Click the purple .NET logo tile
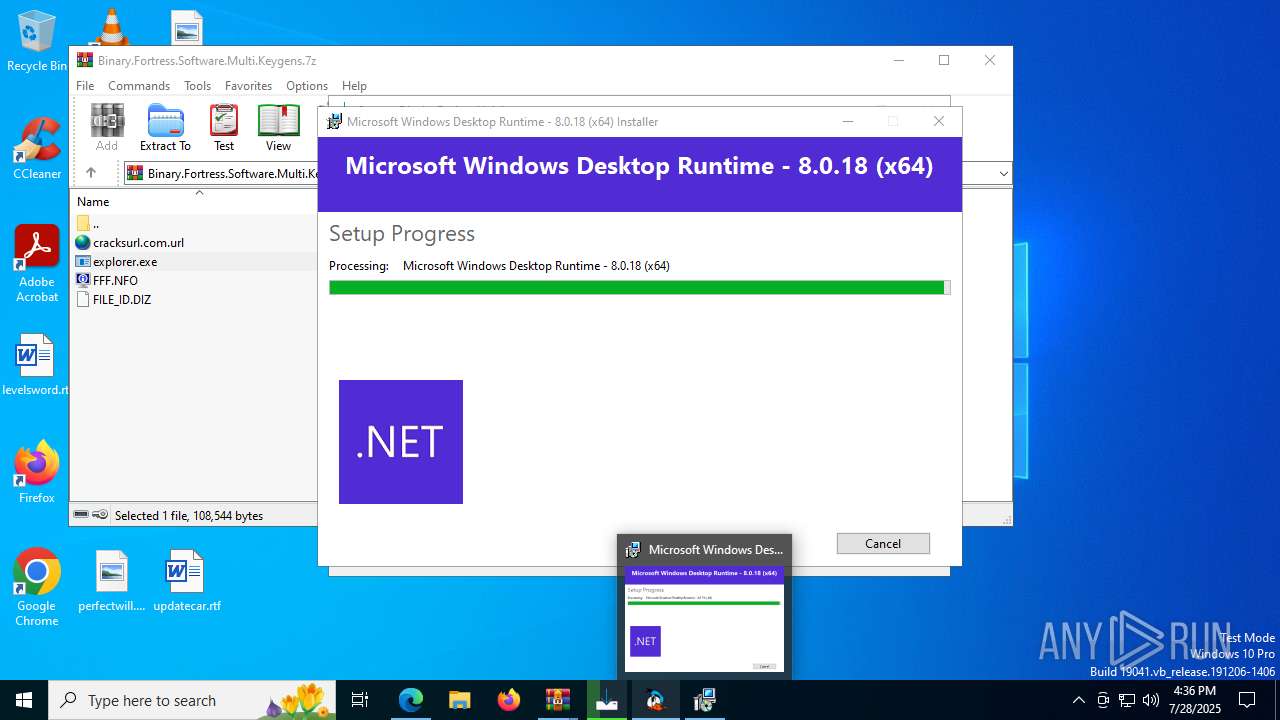The image size is (1280, 720). (x=401, y=442)
